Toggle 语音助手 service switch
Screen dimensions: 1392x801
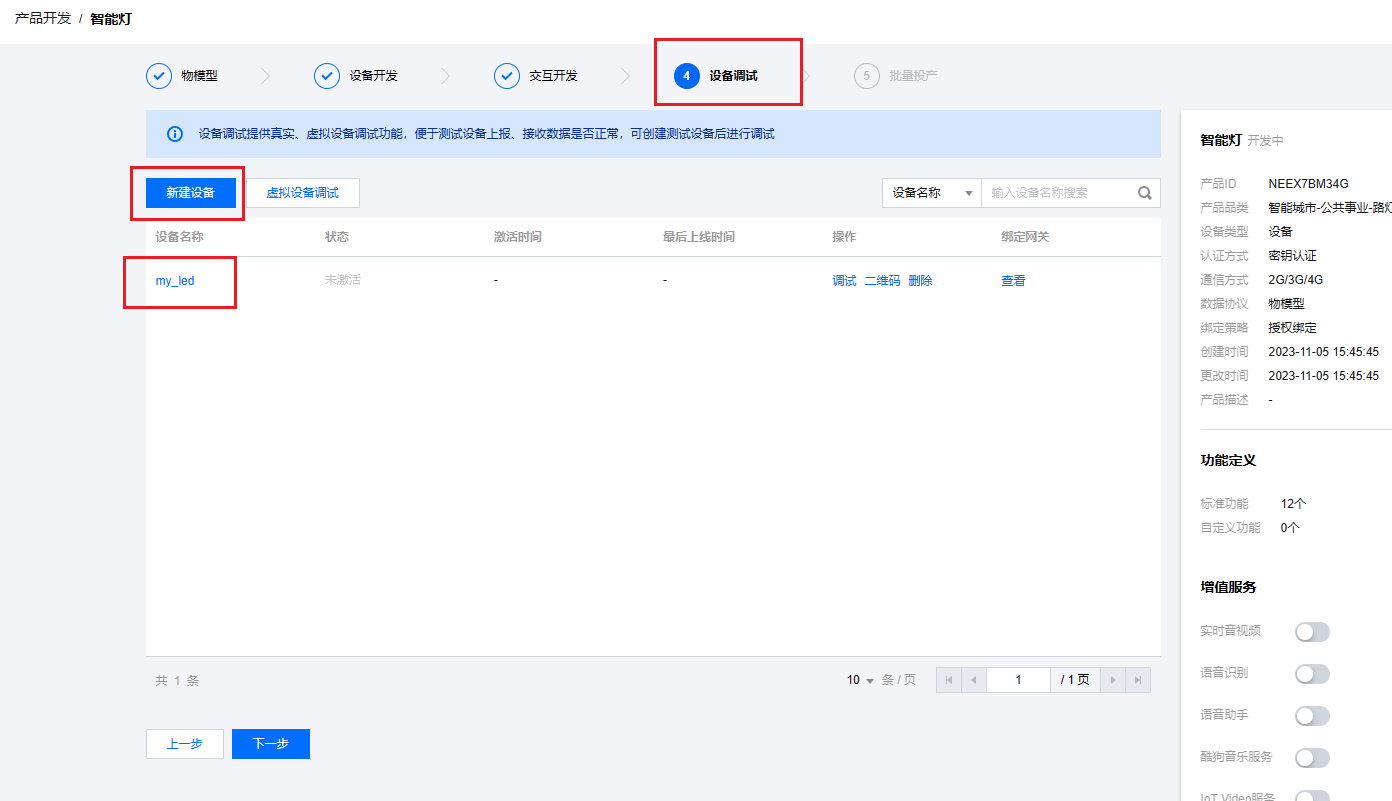point(1312,716)
